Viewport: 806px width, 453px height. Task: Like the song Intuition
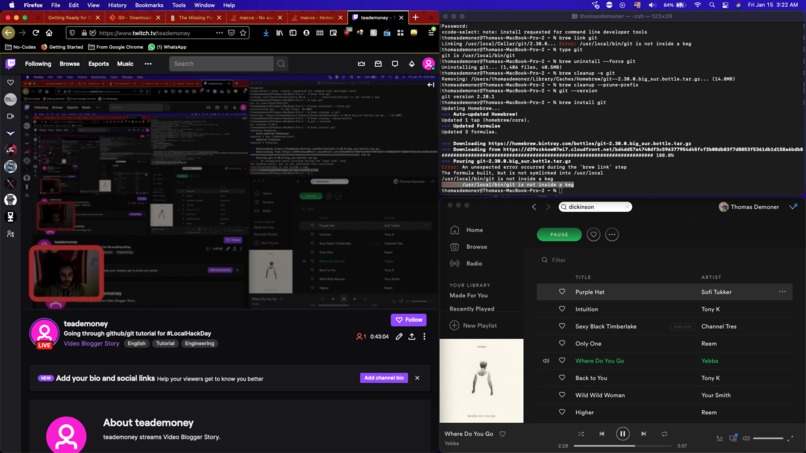point(562,309)
